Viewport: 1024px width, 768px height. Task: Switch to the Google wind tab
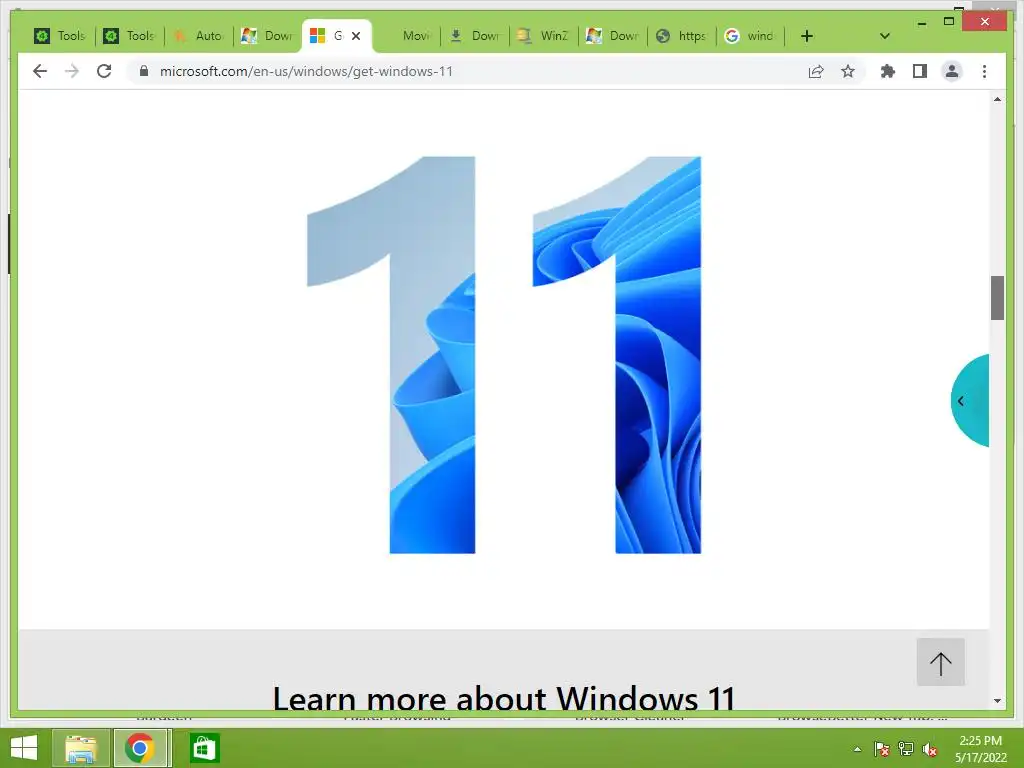pos(750,36)
